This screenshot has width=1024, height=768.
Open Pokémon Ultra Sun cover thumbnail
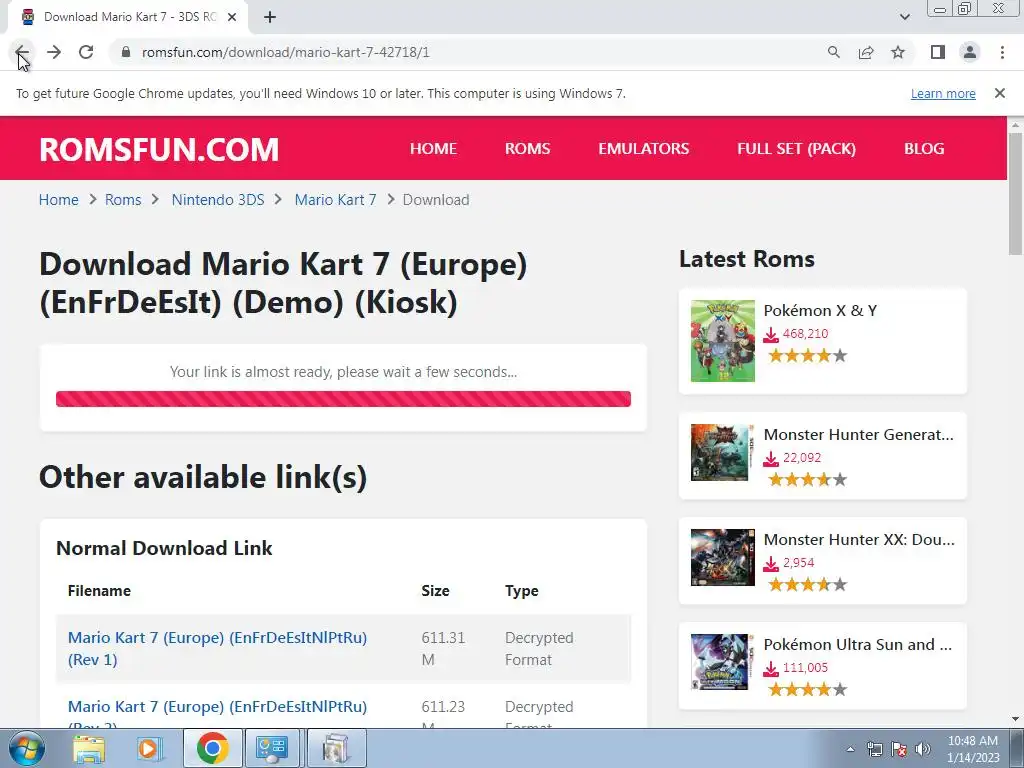click(x=722, y=662)
